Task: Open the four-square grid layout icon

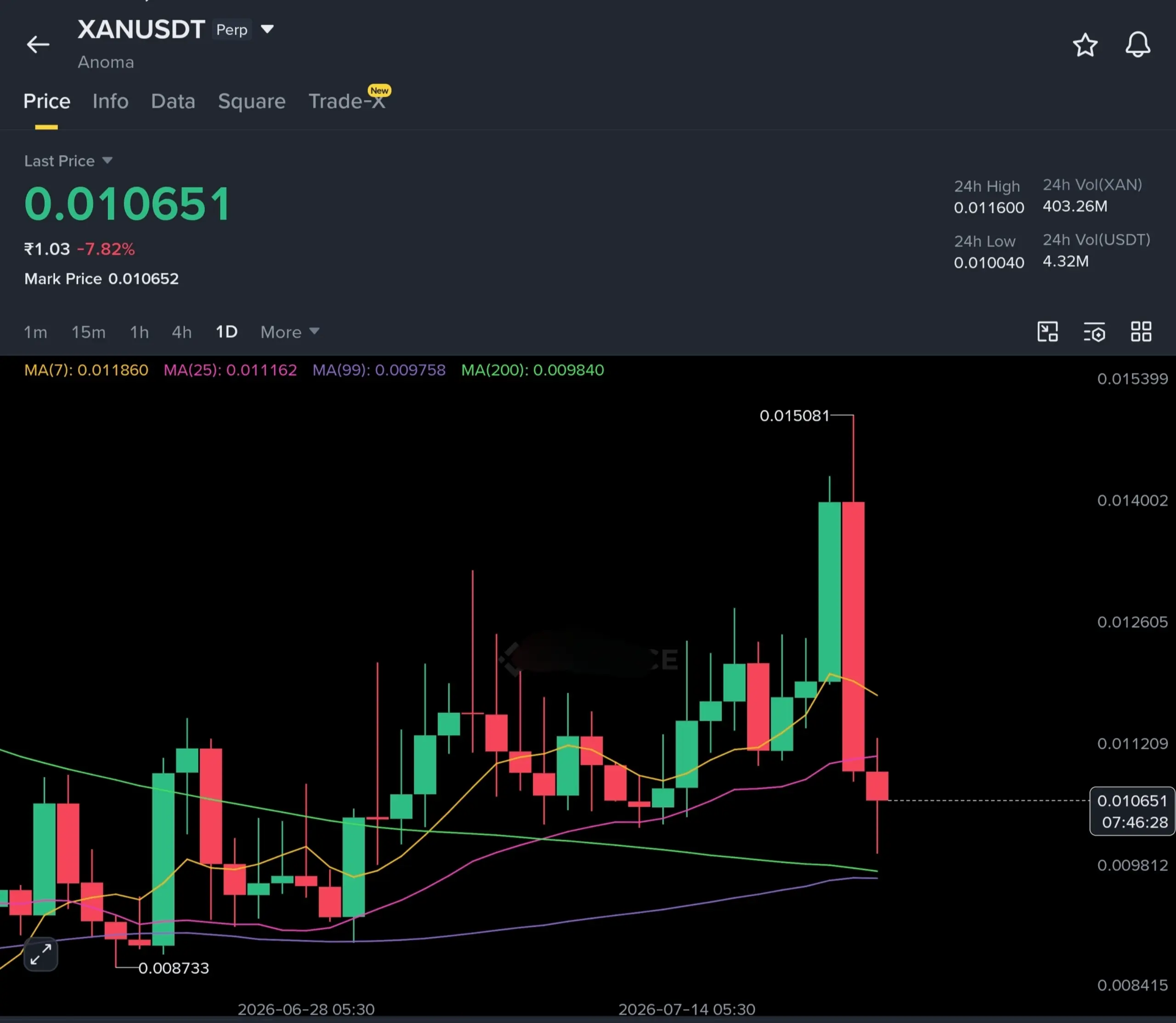Action: (x=1141, y=332)
